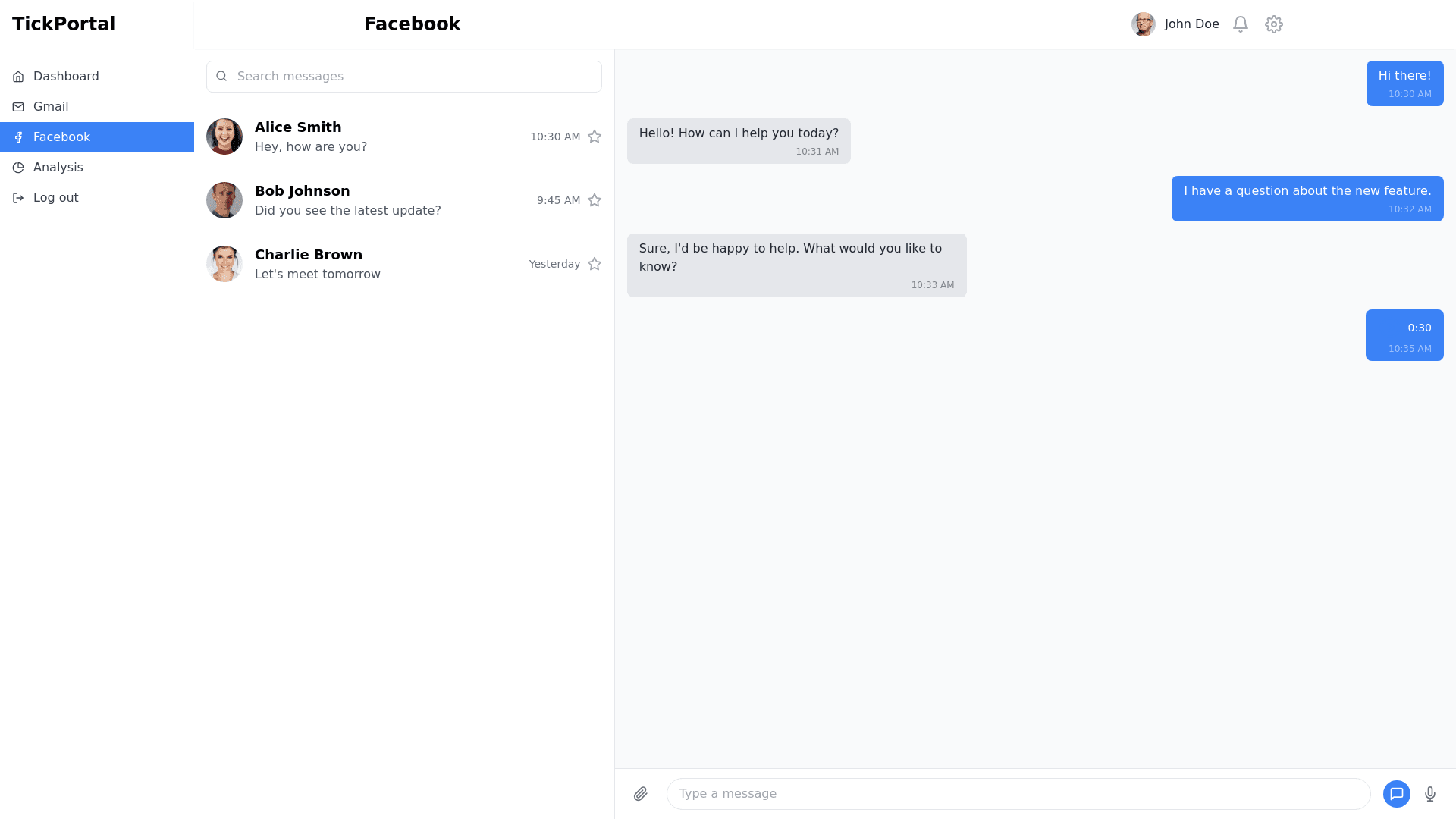The width and height of the screenshot is (1456, 819).
Task: Log out from the sidebar
Action: click(55, 198)
